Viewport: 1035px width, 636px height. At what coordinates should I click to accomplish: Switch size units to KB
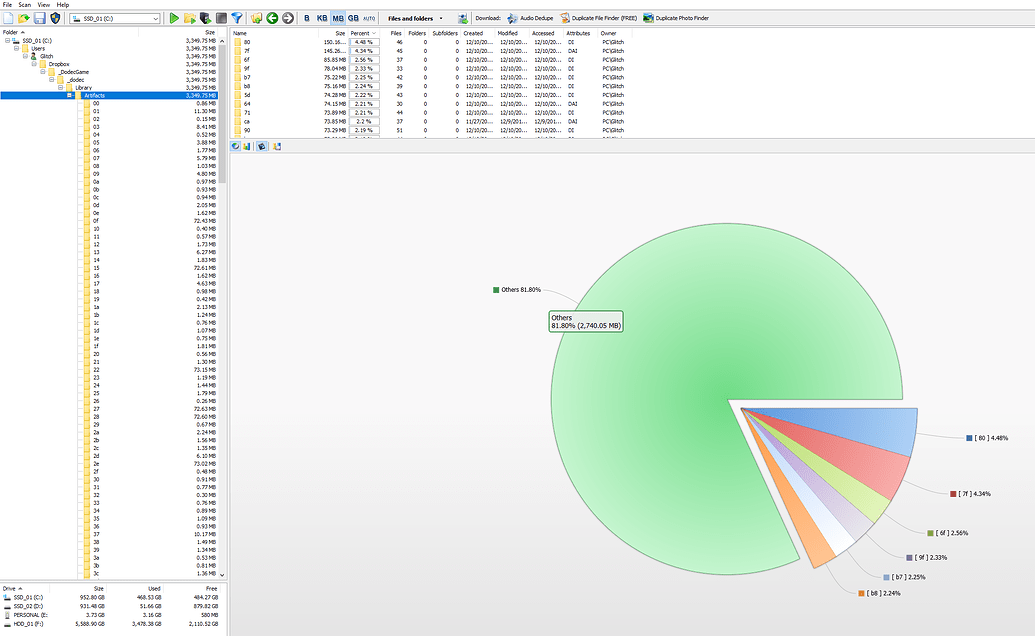[x=322, y=18]
